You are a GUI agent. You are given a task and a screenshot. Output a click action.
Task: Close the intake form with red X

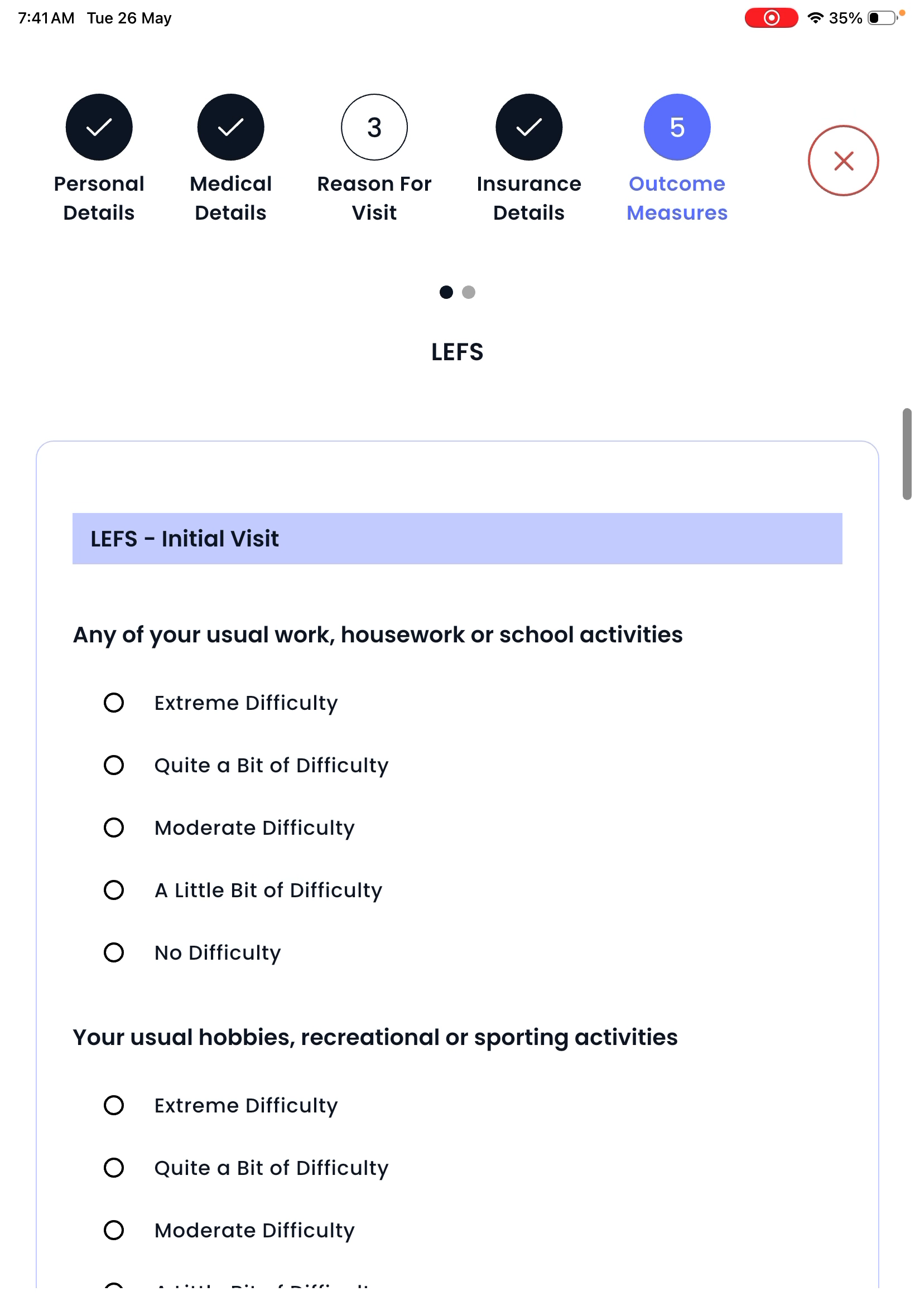point(844,161)
